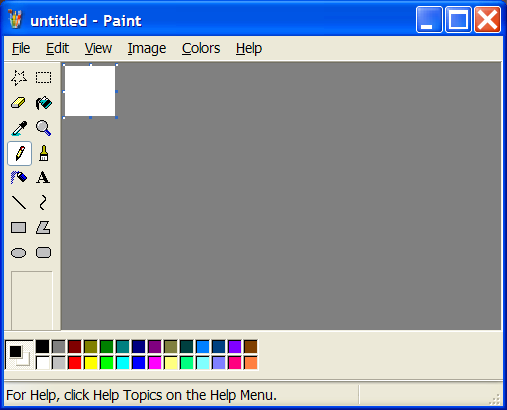This screenshot has width=507, height=410.
Task: Open the Colors menu
Action: [x=201, y=48]
